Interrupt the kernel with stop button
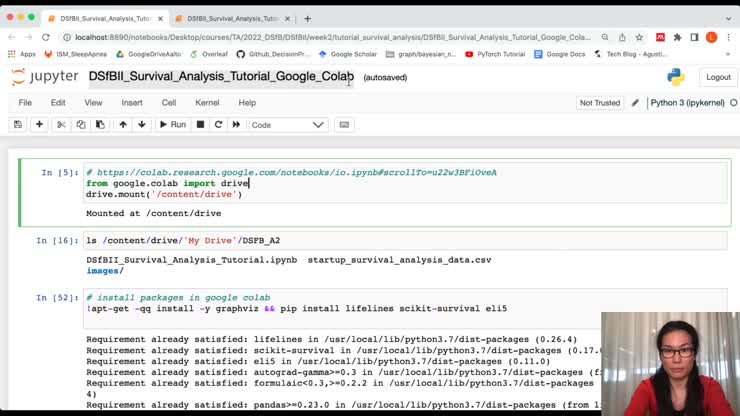 tap(200, 125)
